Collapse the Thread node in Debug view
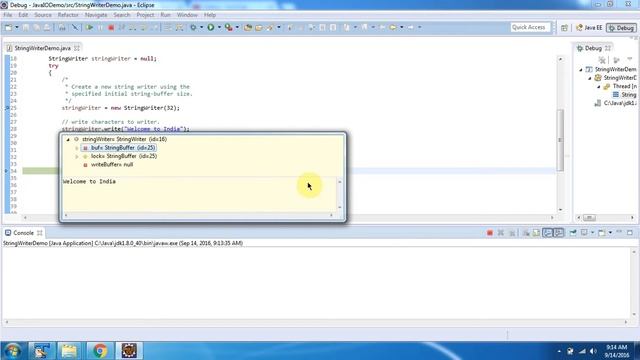 (x=598, y=87)
